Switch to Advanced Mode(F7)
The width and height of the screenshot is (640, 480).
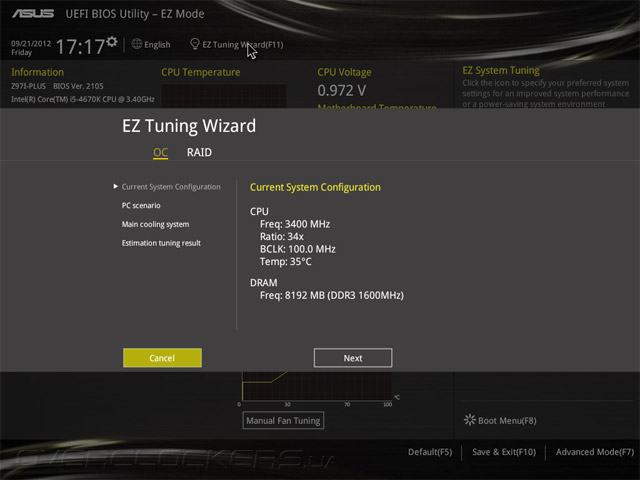click(x=595, y=452)
